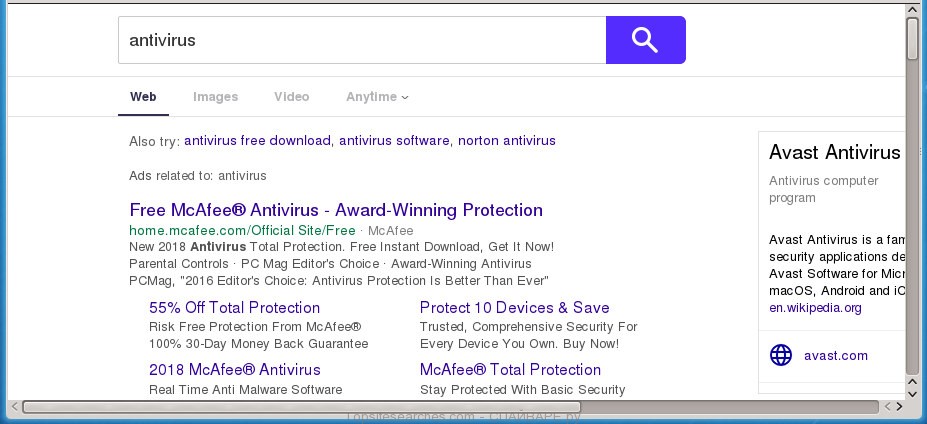Open 55% Off Total Protection sitelink

tap(234, 308)
